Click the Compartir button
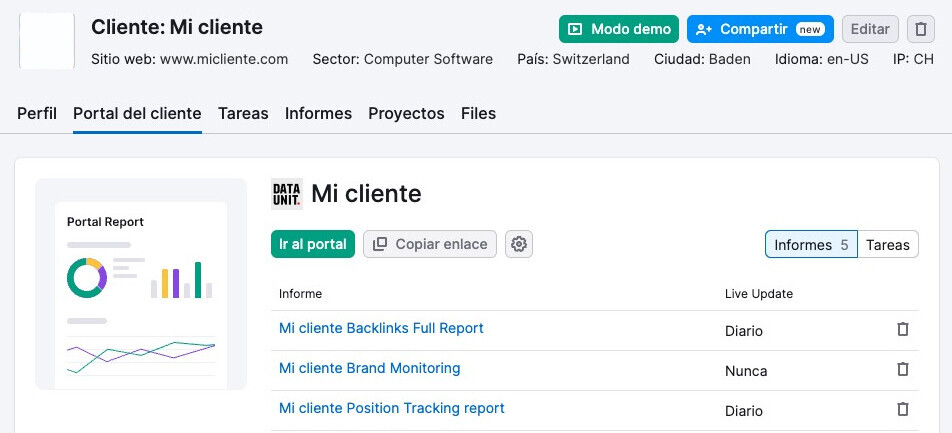Screen dimensions: 952x433 point(760,29)
